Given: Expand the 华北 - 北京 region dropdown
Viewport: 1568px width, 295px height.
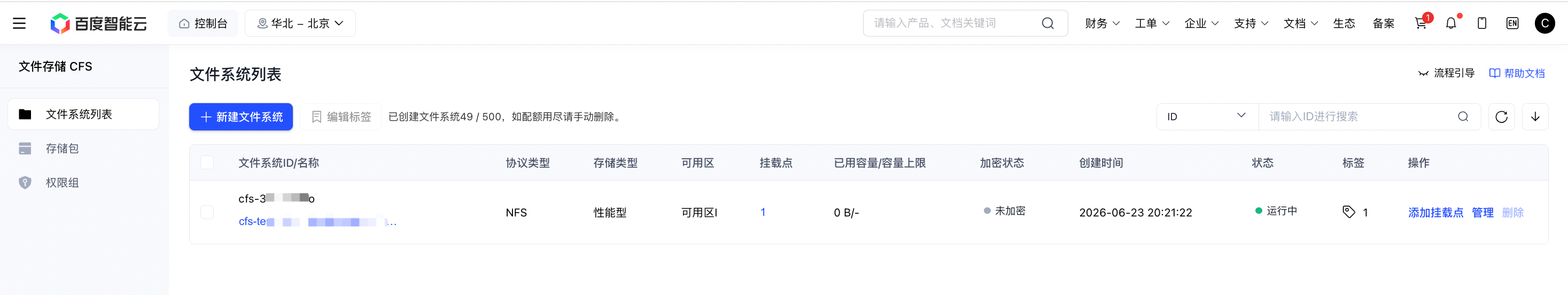Looking at the screenshot, I should (x=300, y=23).
